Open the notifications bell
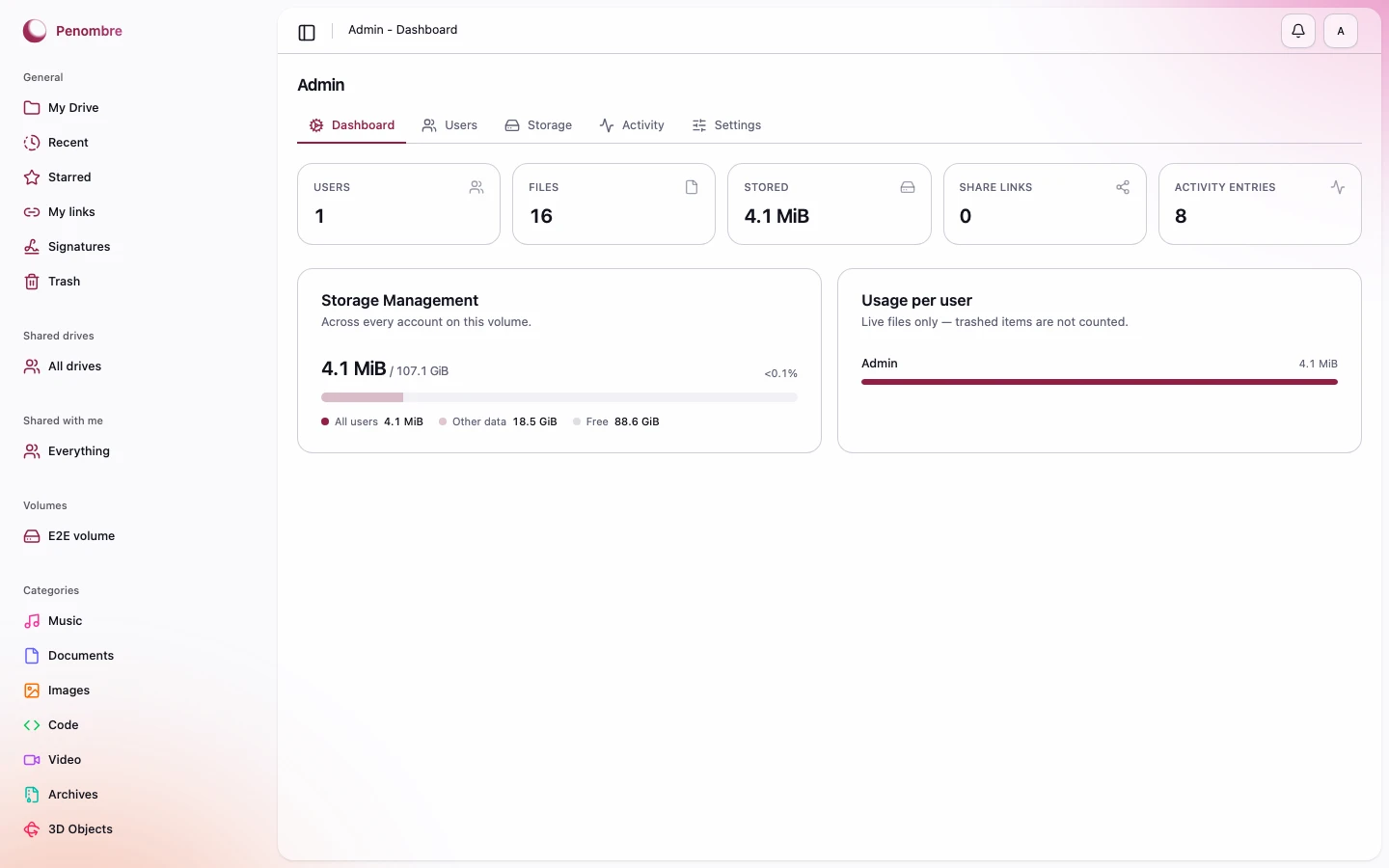Image resolution: width=1389 pixels, height=868 pixels. point(1298,31)
